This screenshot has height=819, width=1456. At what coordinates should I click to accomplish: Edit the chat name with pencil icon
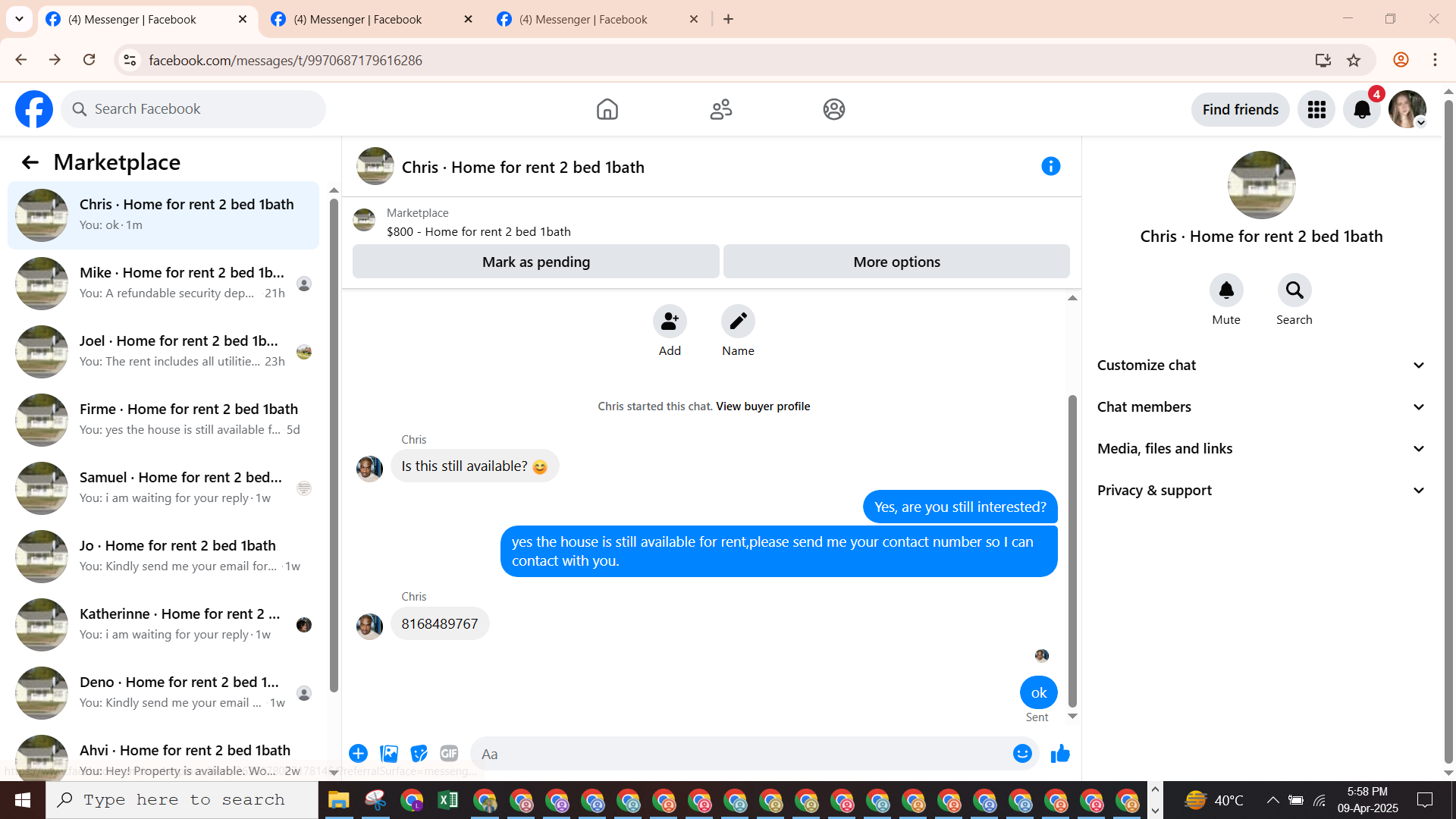[738, 322]
